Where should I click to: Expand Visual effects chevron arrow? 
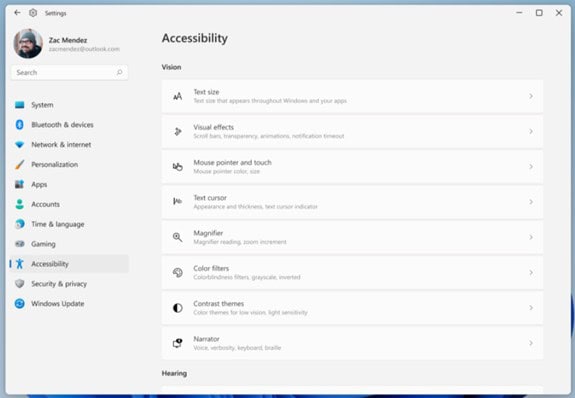tap(531, 131)
